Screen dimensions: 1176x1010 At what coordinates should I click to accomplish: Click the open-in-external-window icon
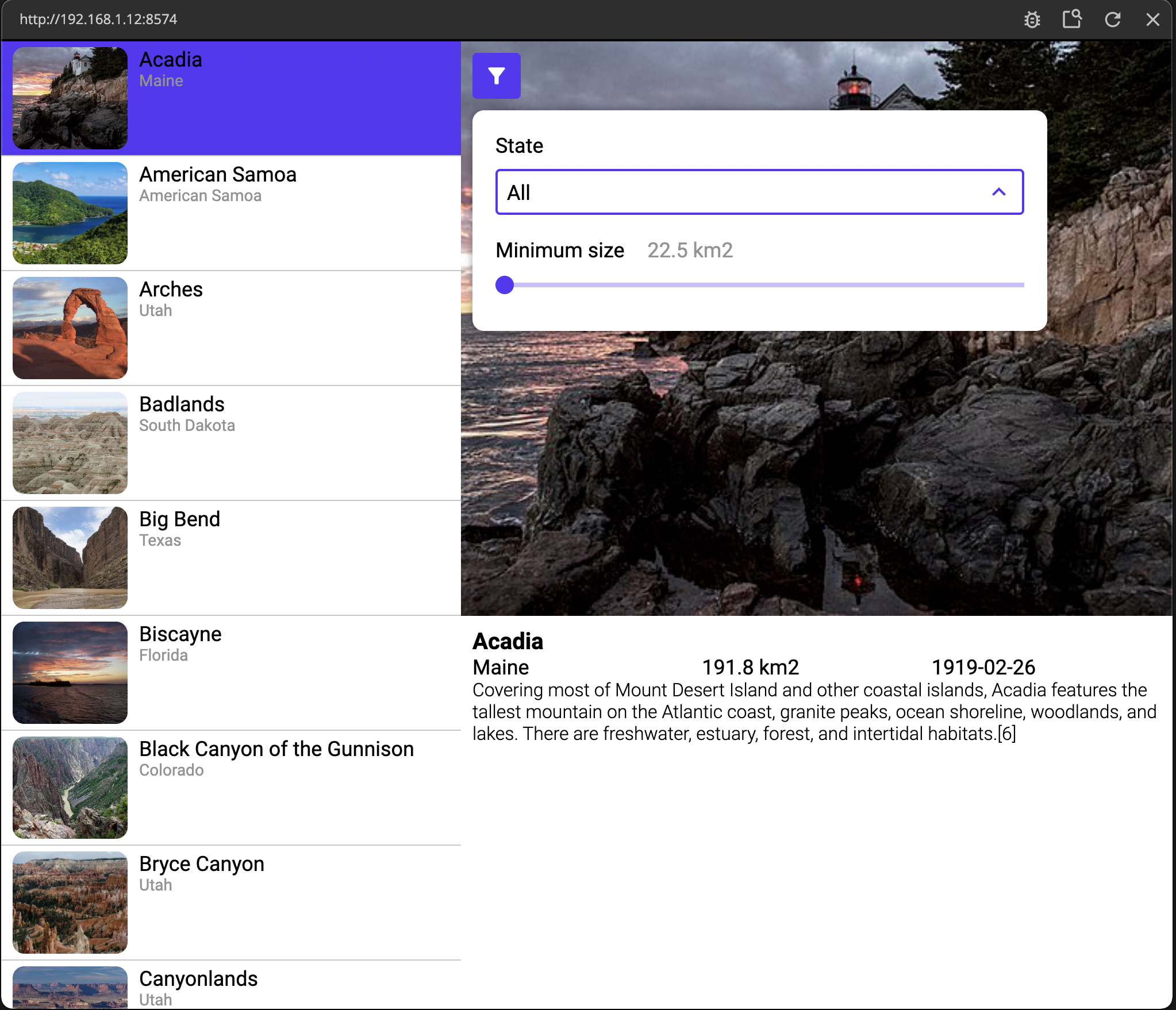click(x=1072, y=20)
